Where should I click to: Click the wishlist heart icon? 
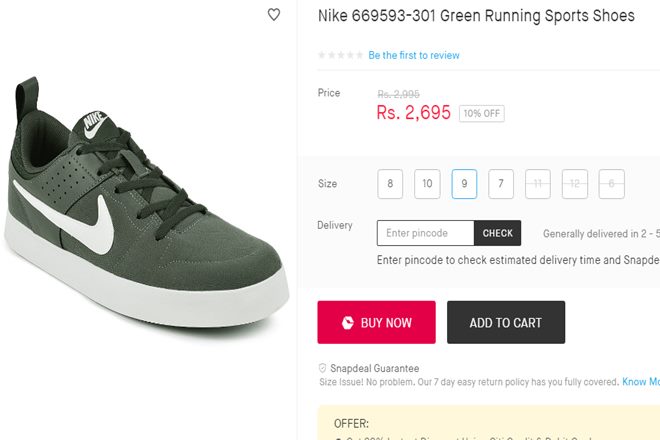274,15
